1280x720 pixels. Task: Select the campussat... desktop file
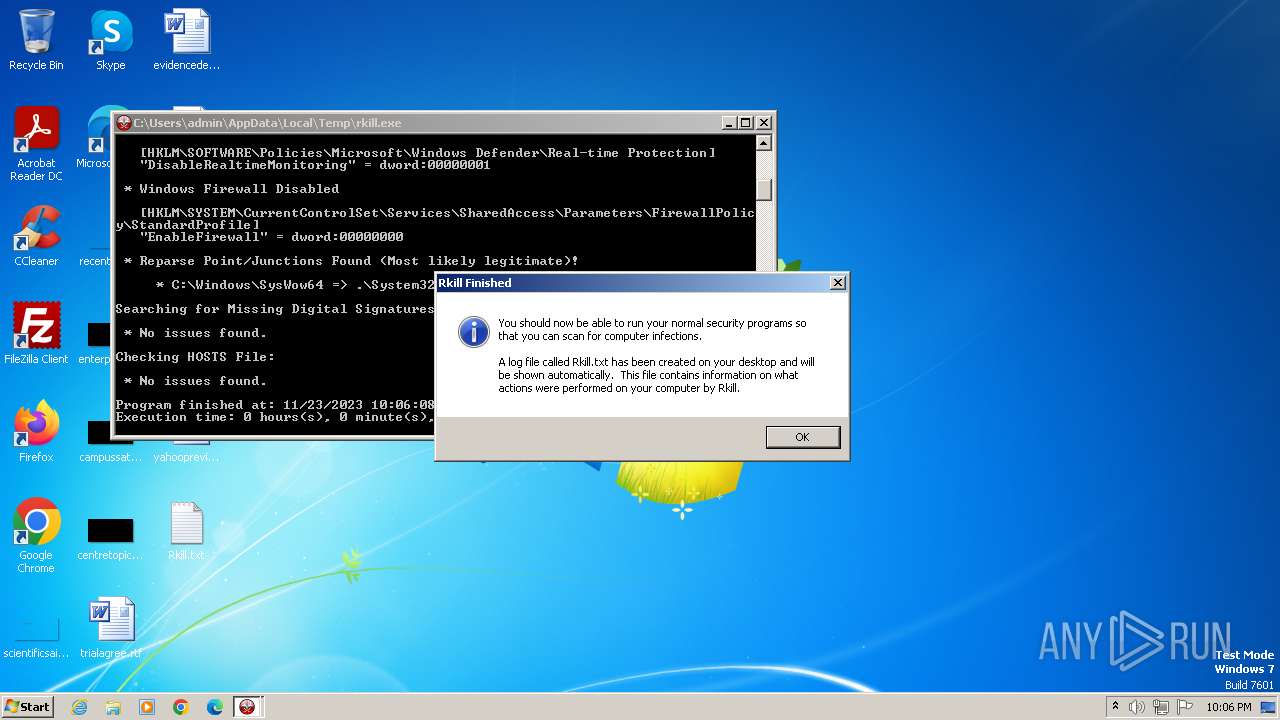click(x=111, y=438)
